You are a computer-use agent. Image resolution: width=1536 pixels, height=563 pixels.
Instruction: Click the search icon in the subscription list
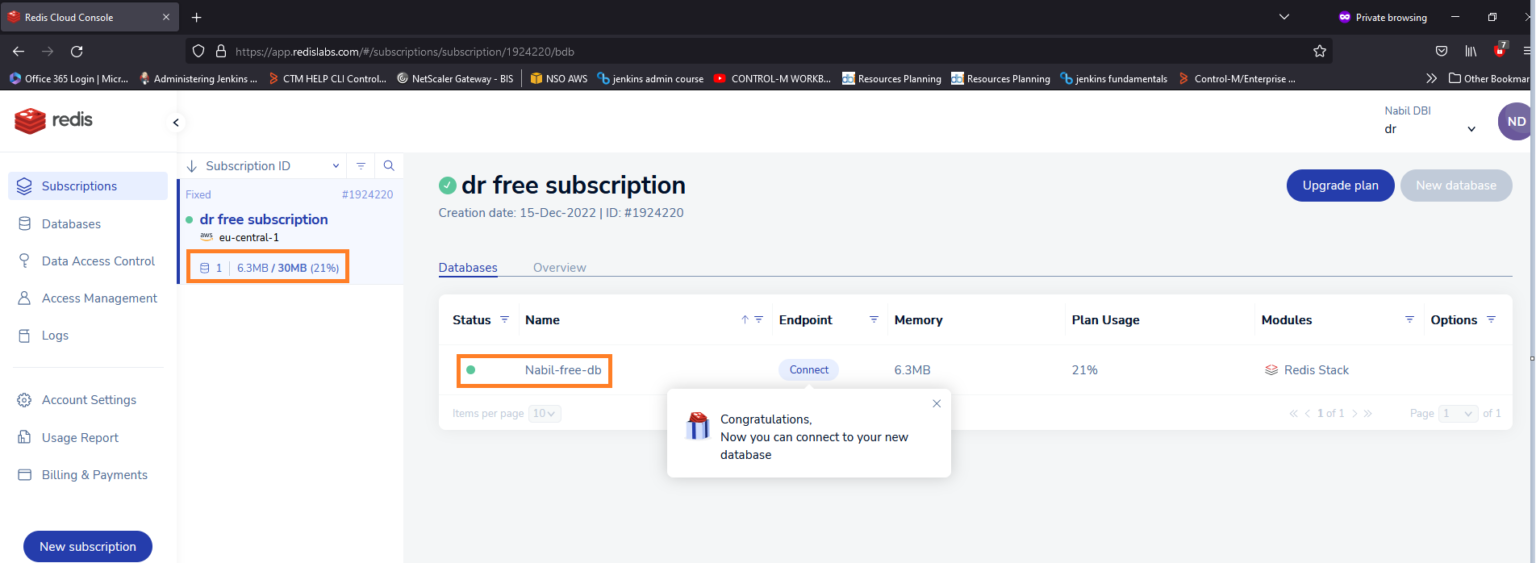point(389,166)
